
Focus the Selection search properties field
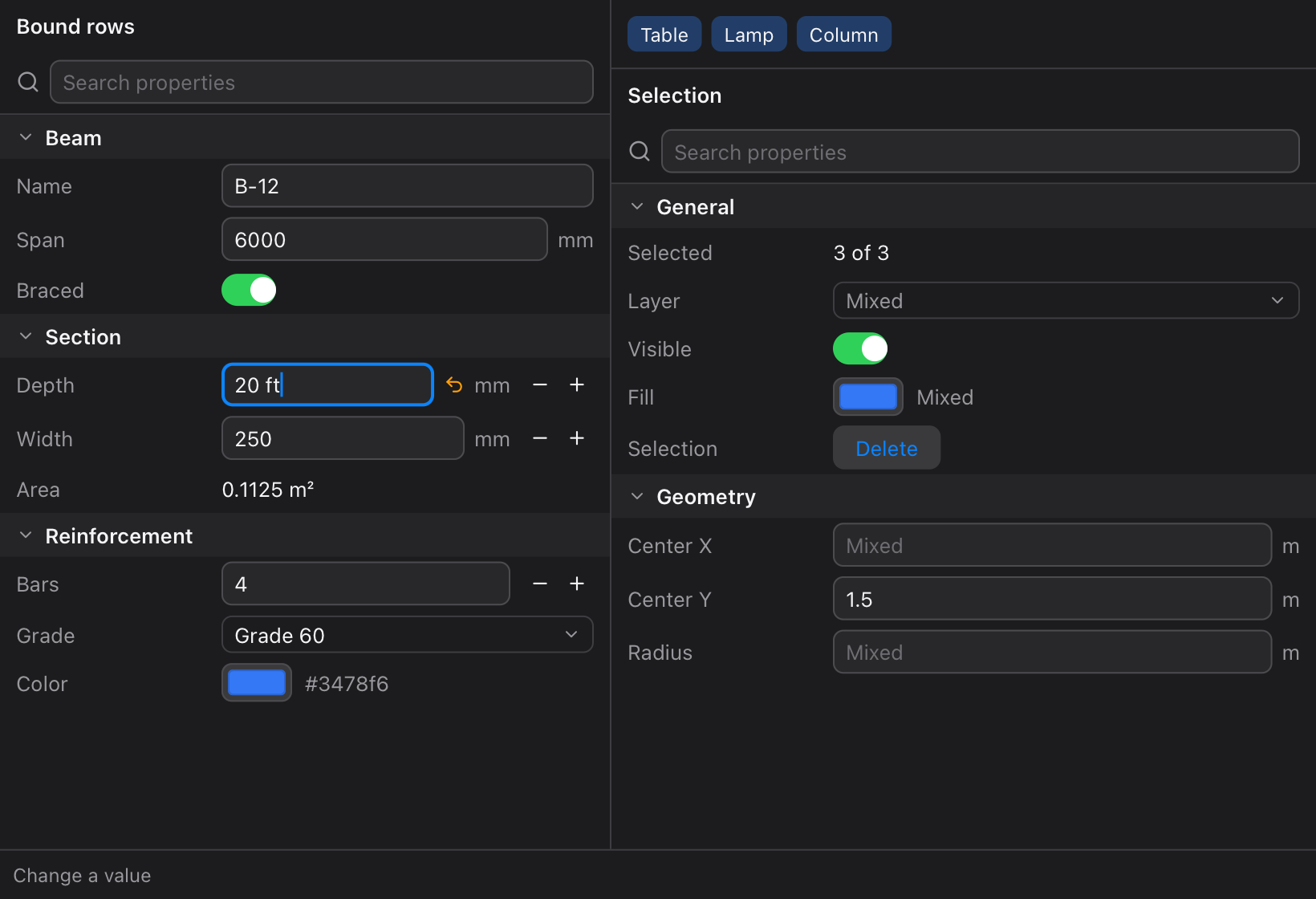pyautogui.click(x=981, y=152)
